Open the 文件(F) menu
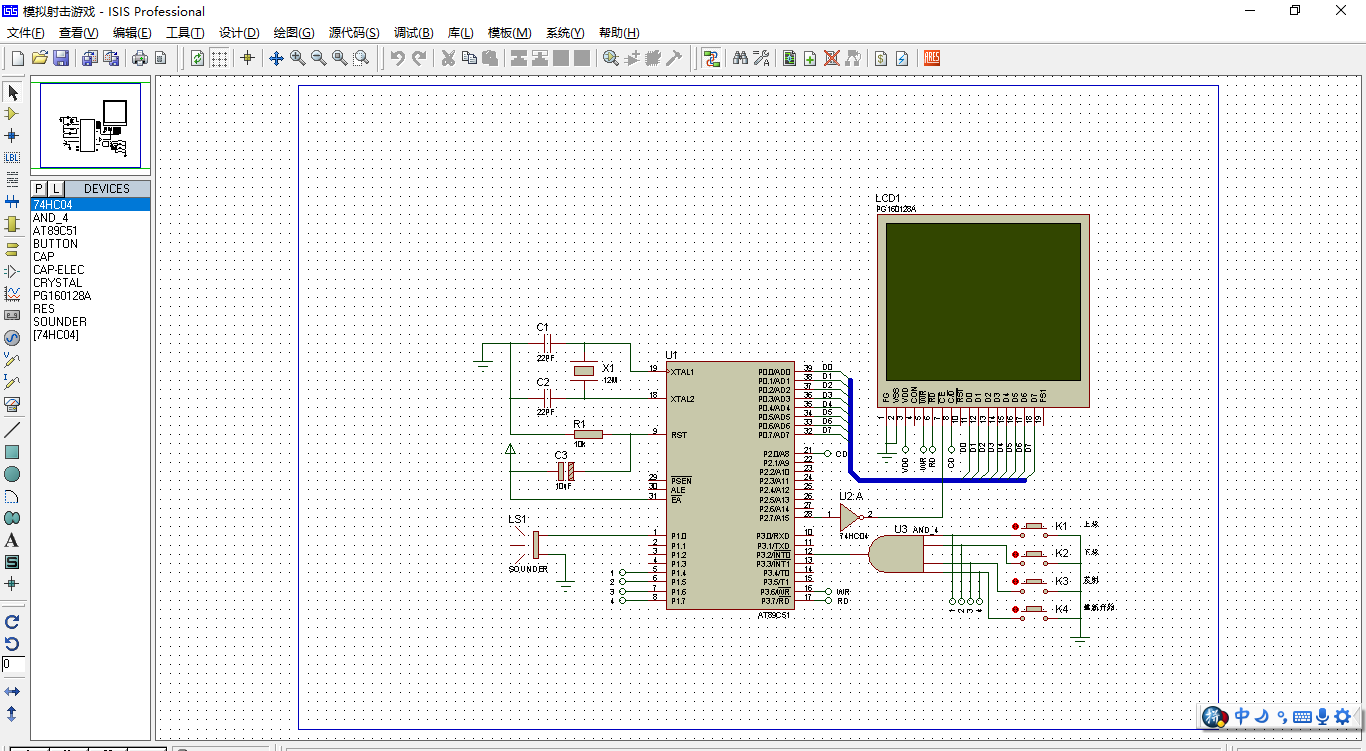Screen dimensions: 1366x751 click(26, 33)
